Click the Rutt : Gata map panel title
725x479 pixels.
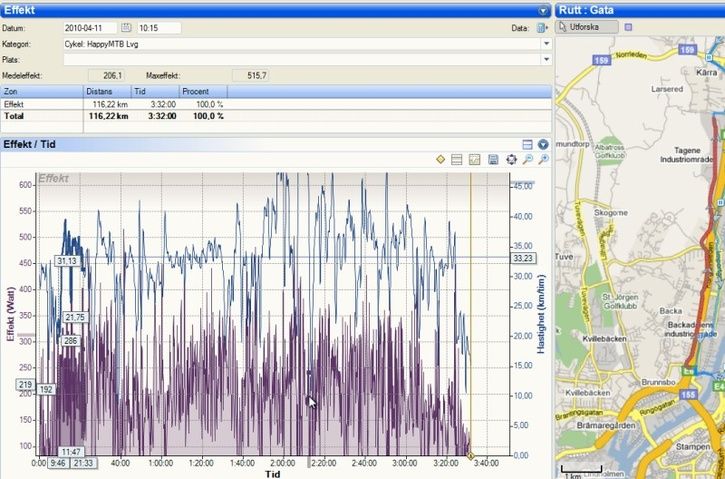pyautogui.click(x=586, y=10)
